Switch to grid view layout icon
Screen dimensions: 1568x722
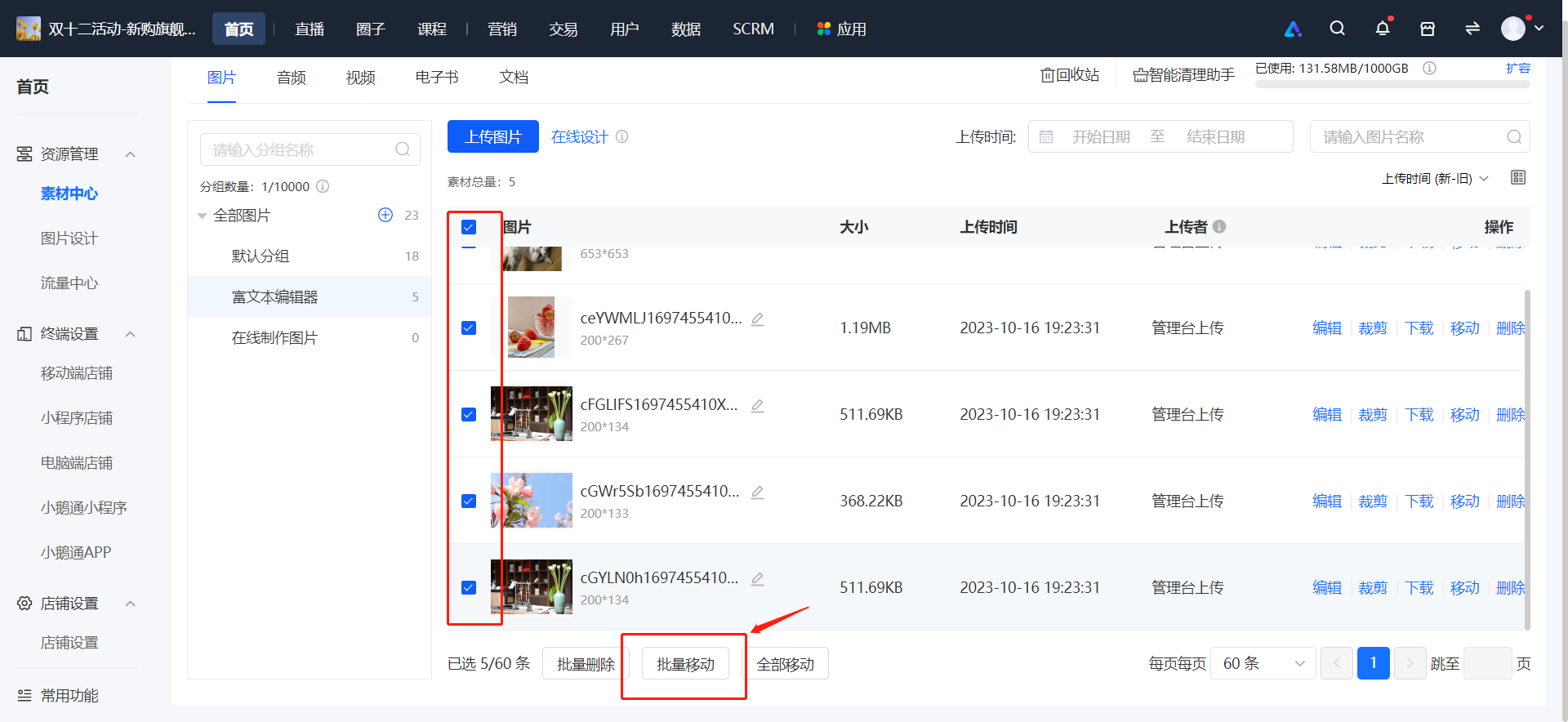[1518, 177]
